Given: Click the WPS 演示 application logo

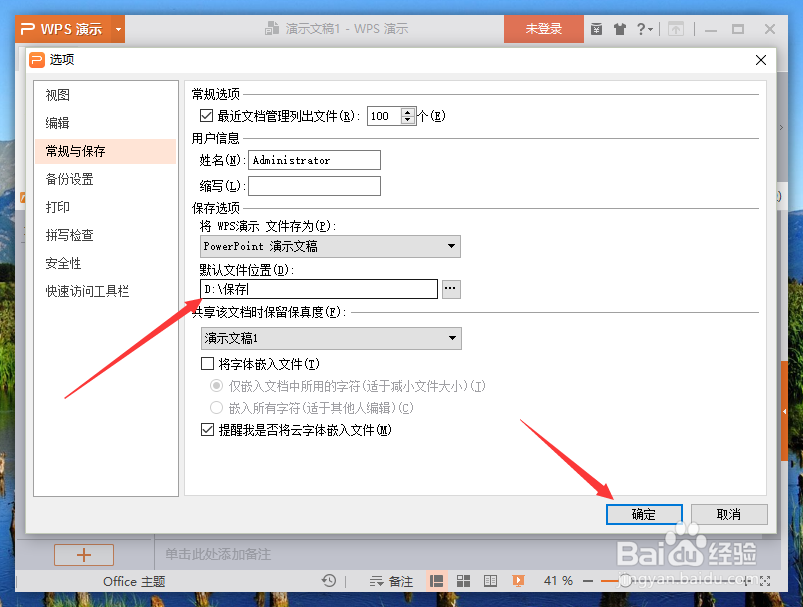Looking at the screenshot, I should 63,29.
